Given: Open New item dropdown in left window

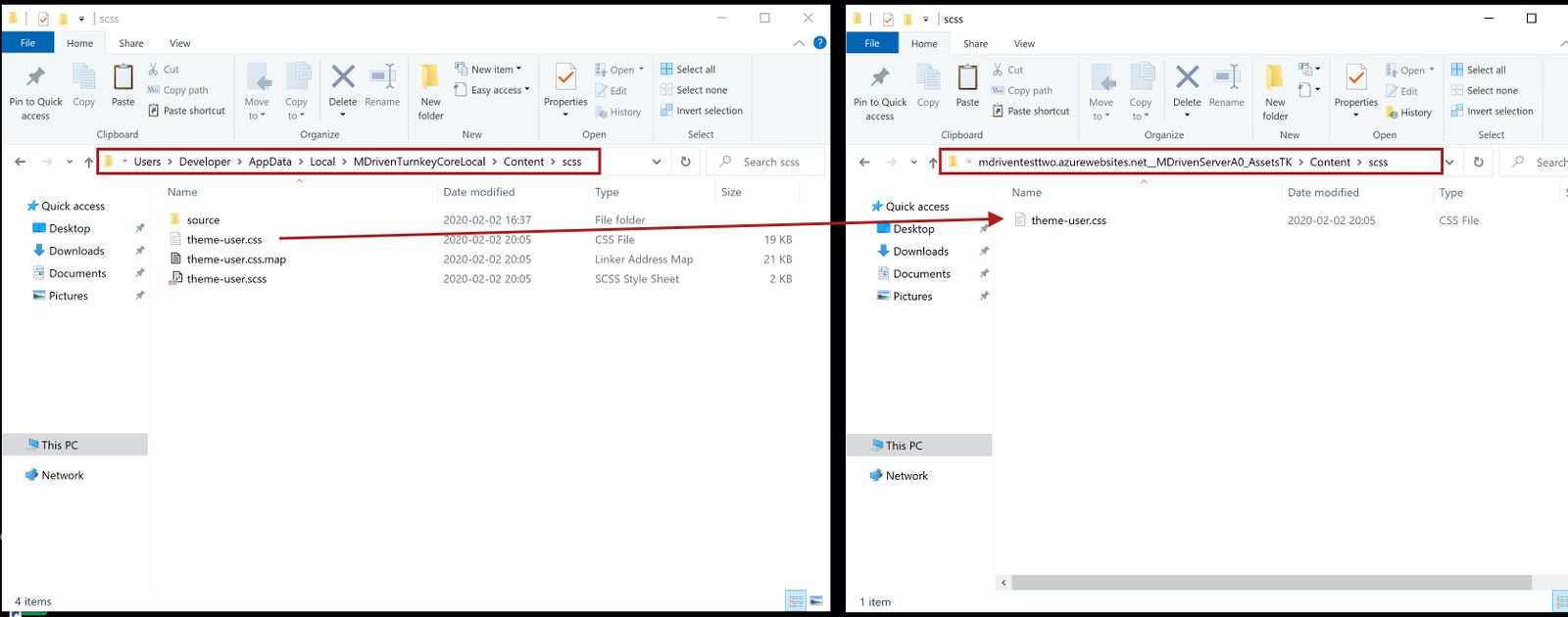Looking at the screenshot, I should 488,70.
